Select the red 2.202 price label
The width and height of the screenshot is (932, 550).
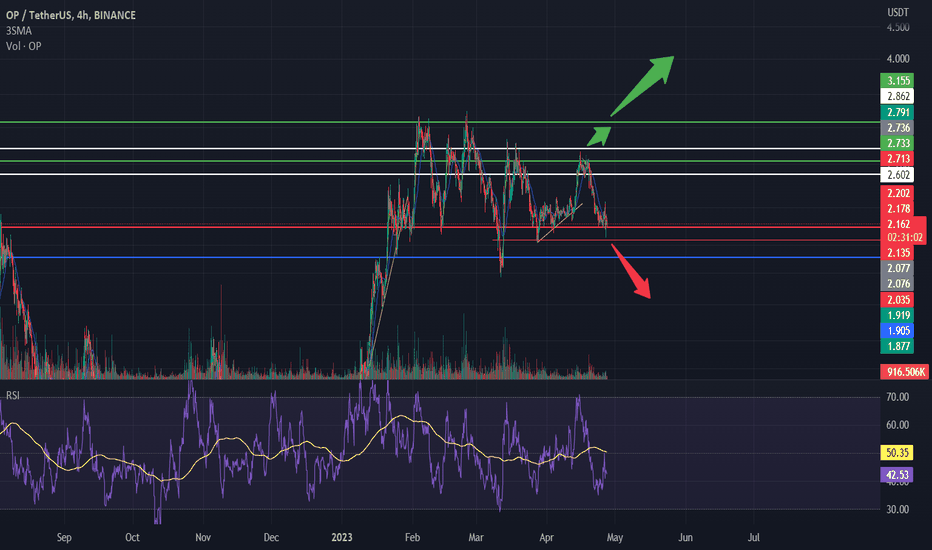pos(898,193)
